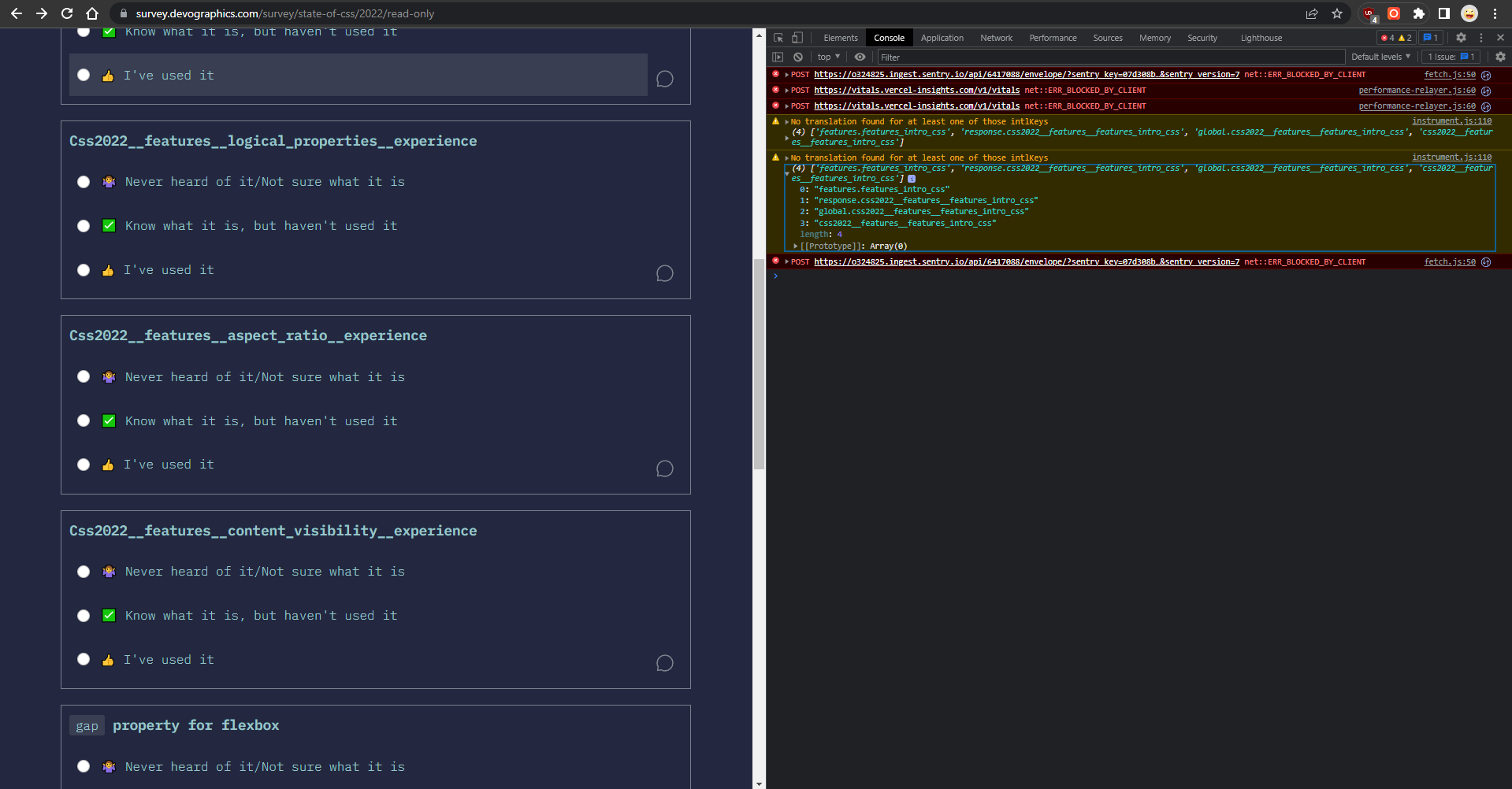The height and width of the screenshot is (789, 1512).
Task: Open comment bubble beside highlighted I've used it
Action: tap(665, 79)
